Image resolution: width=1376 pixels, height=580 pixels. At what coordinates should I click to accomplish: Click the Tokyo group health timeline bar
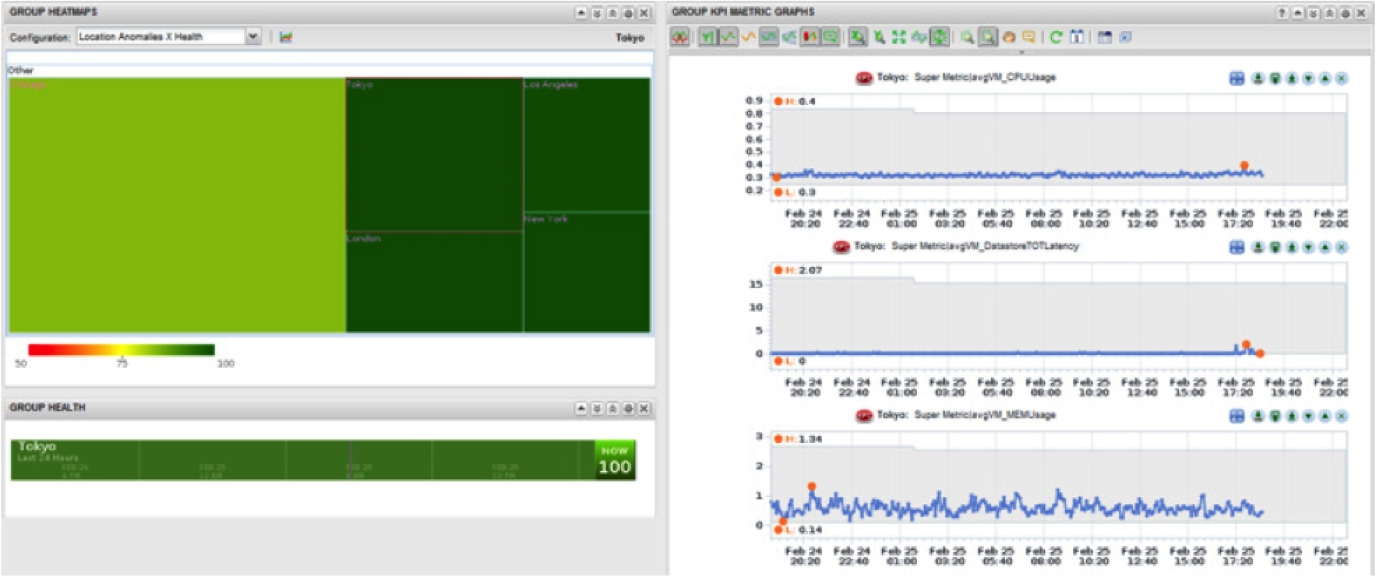[x=302, y=460]
